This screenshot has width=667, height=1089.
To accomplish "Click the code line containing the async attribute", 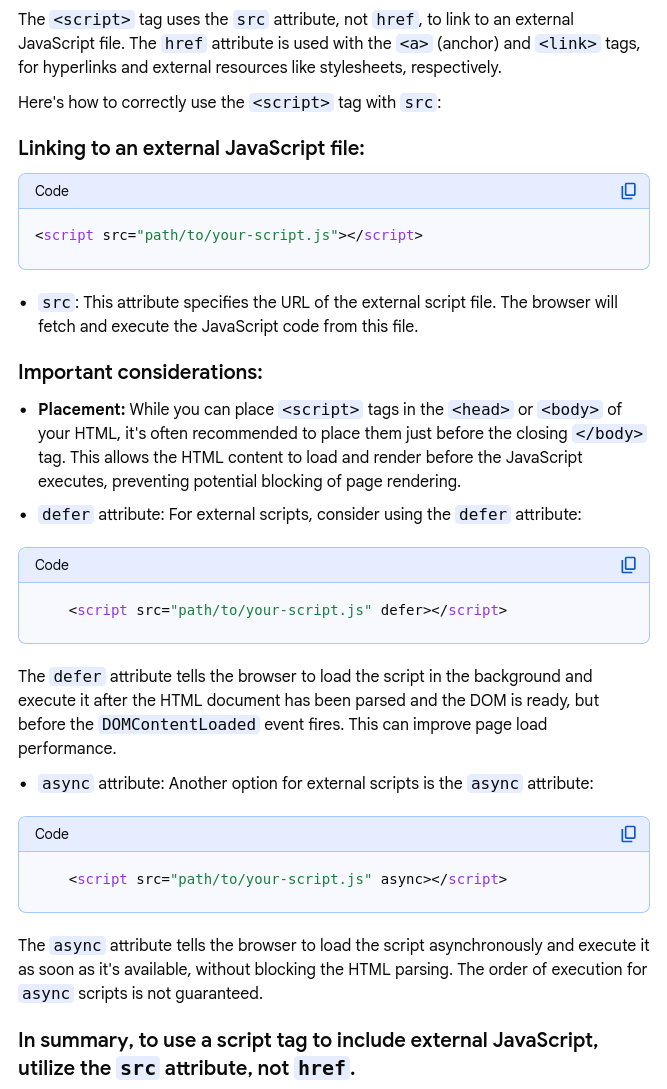I will pos(288,879).
